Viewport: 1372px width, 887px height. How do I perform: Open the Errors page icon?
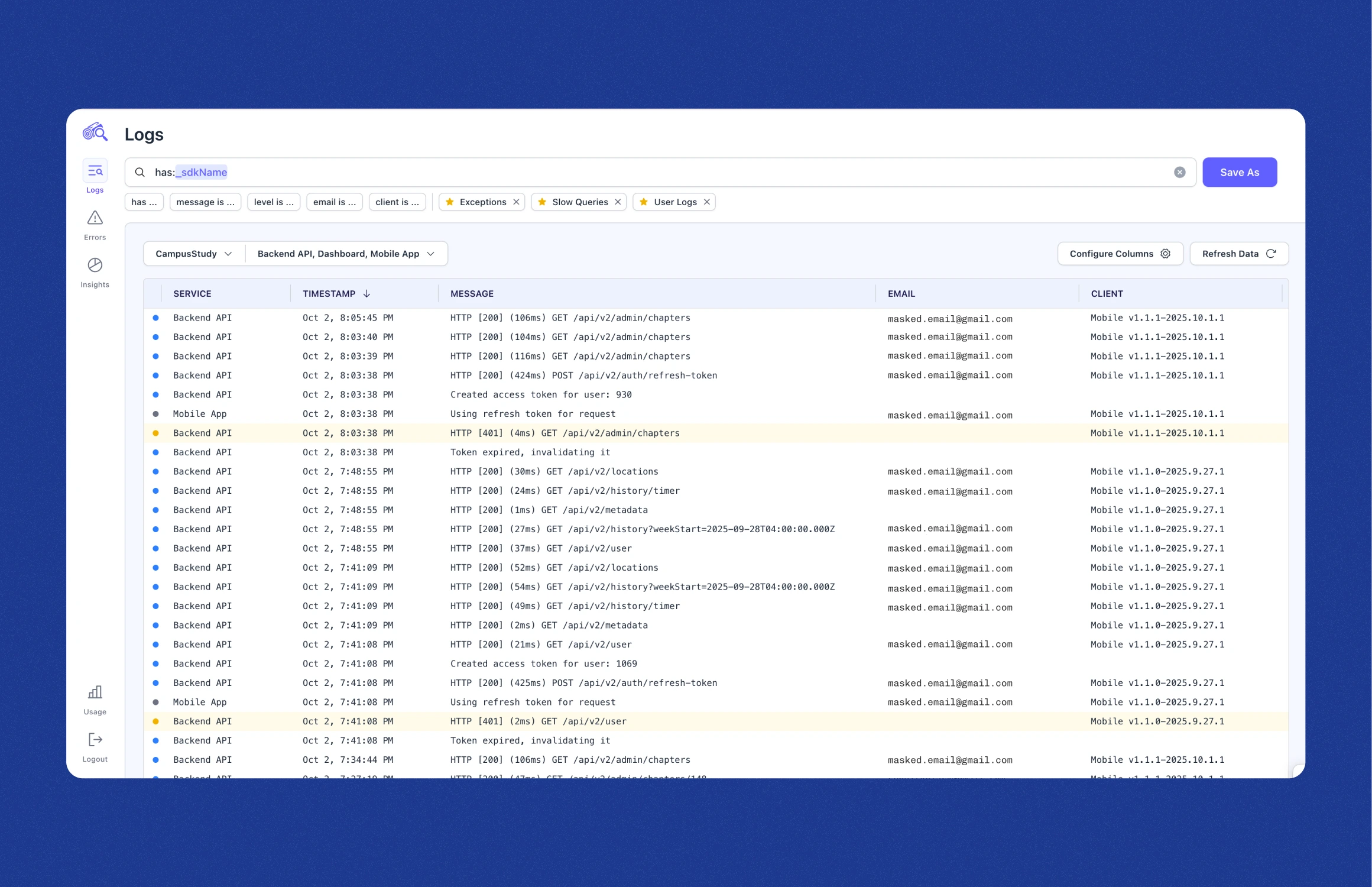[95, 219]
